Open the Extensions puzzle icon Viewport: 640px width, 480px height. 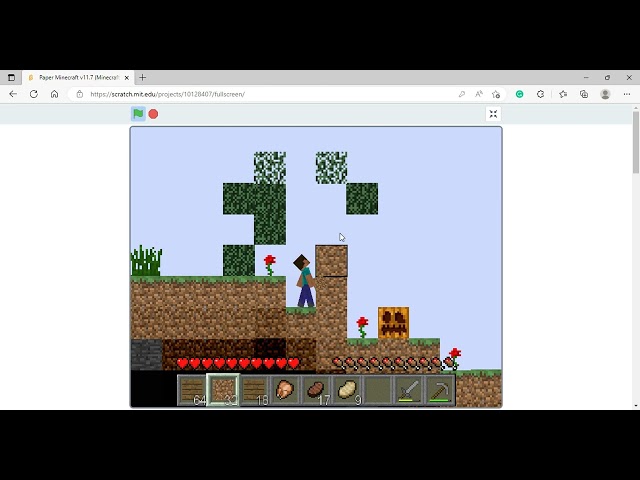(x=540, y=94)
